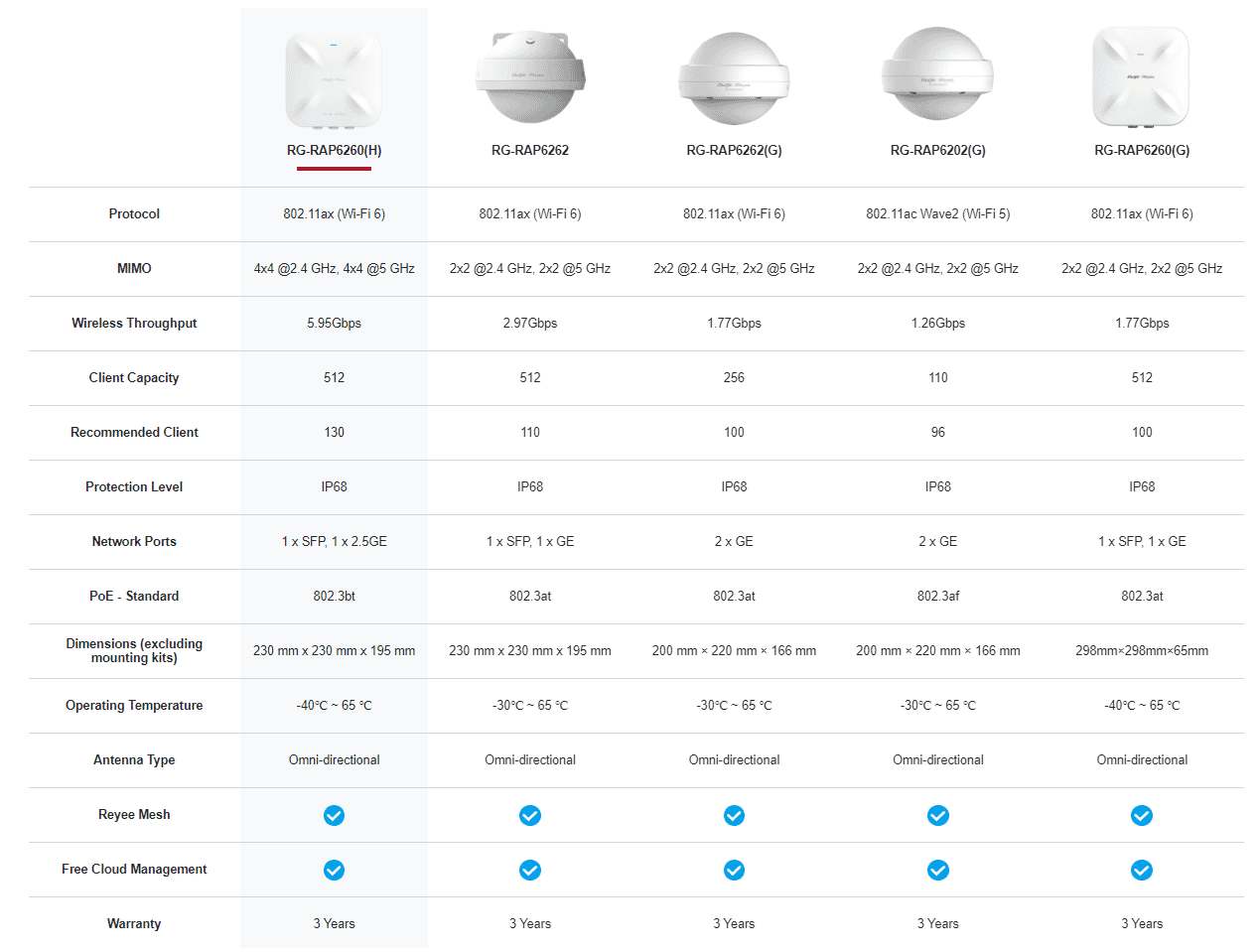Select the RG-RAP6202(G) model name
Viewport: 1260px width, 952px height.
(938, 150)
